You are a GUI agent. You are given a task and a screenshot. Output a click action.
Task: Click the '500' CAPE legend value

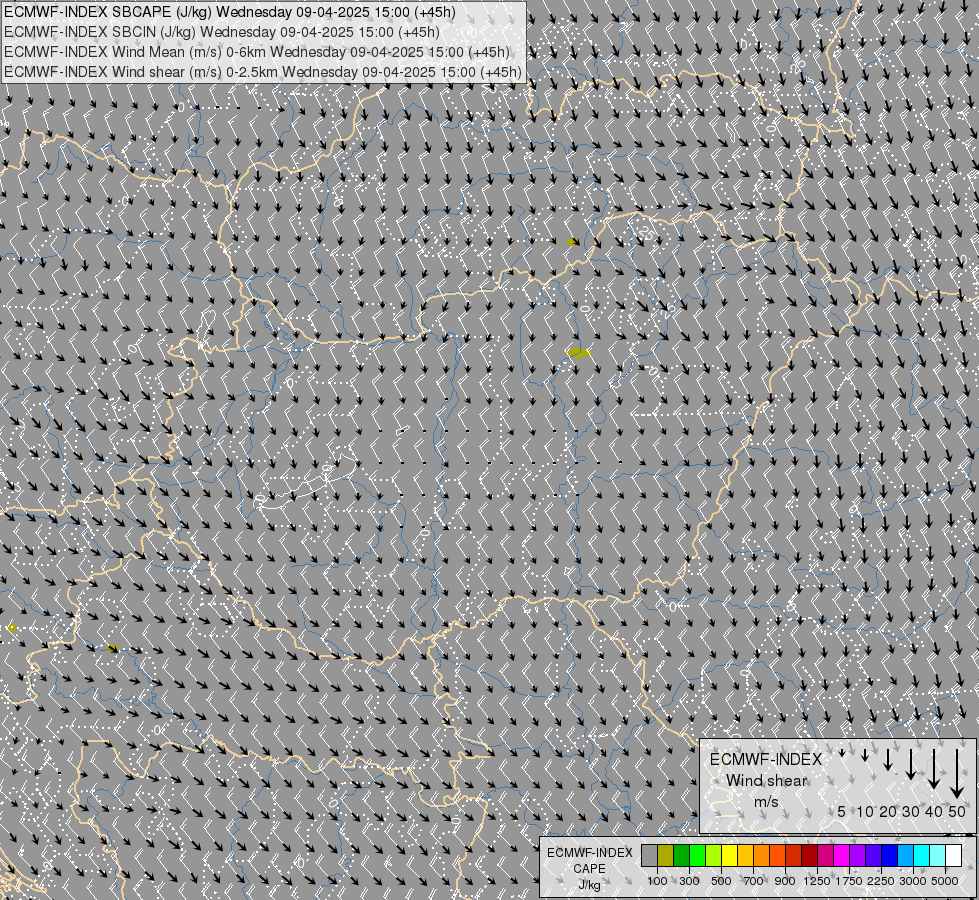pyautogui.click(x=721, y=881)
